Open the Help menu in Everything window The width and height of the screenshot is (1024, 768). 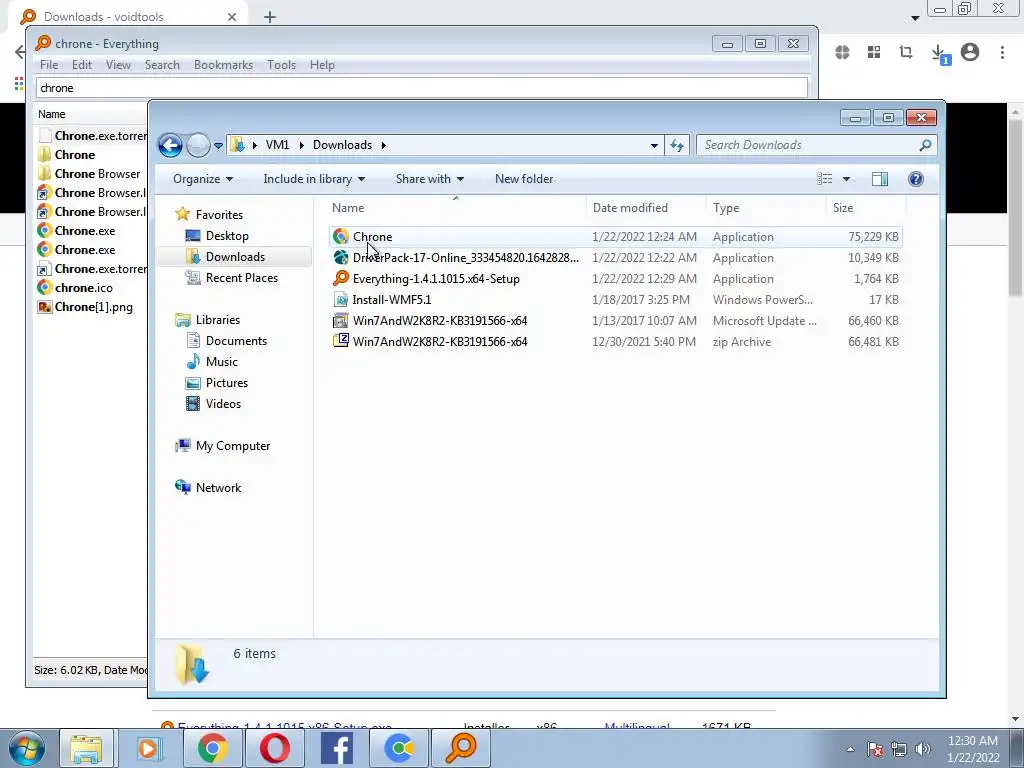tap(322, 65)
